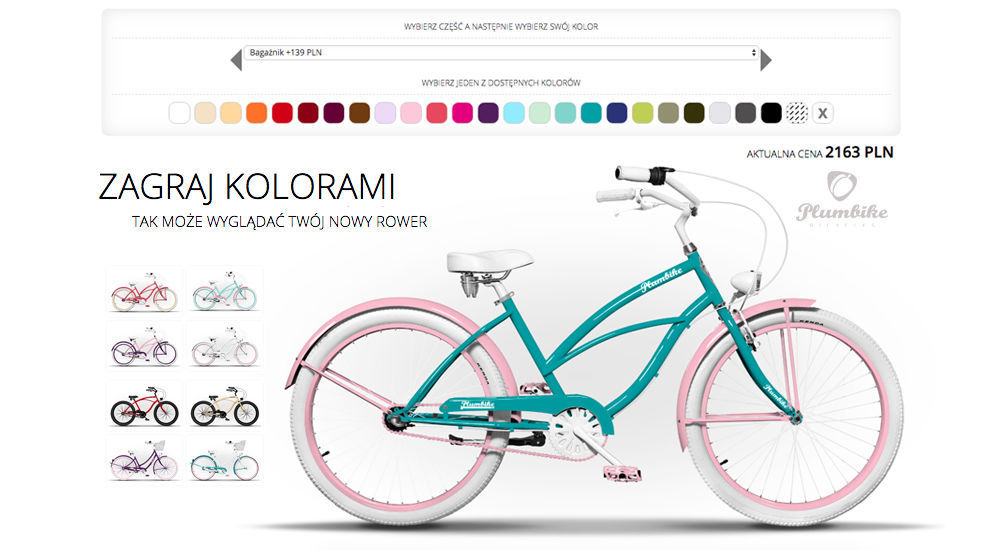Open the red and cream bike preset thumbnail
Viewport: 1000px width, 550px height.
(144, 292)
